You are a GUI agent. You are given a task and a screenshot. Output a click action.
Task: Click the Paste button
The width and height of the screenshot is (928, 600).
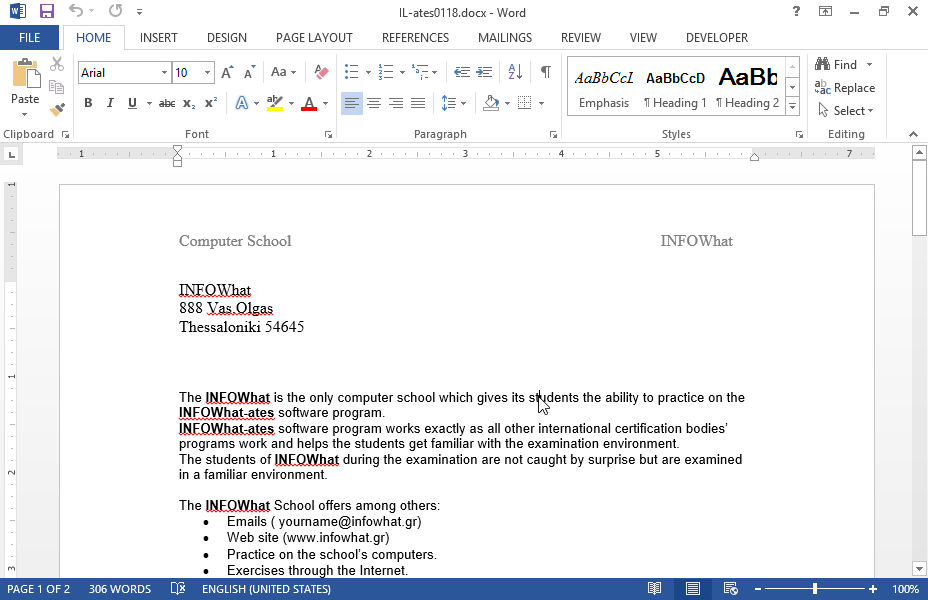tap(25, 86)
